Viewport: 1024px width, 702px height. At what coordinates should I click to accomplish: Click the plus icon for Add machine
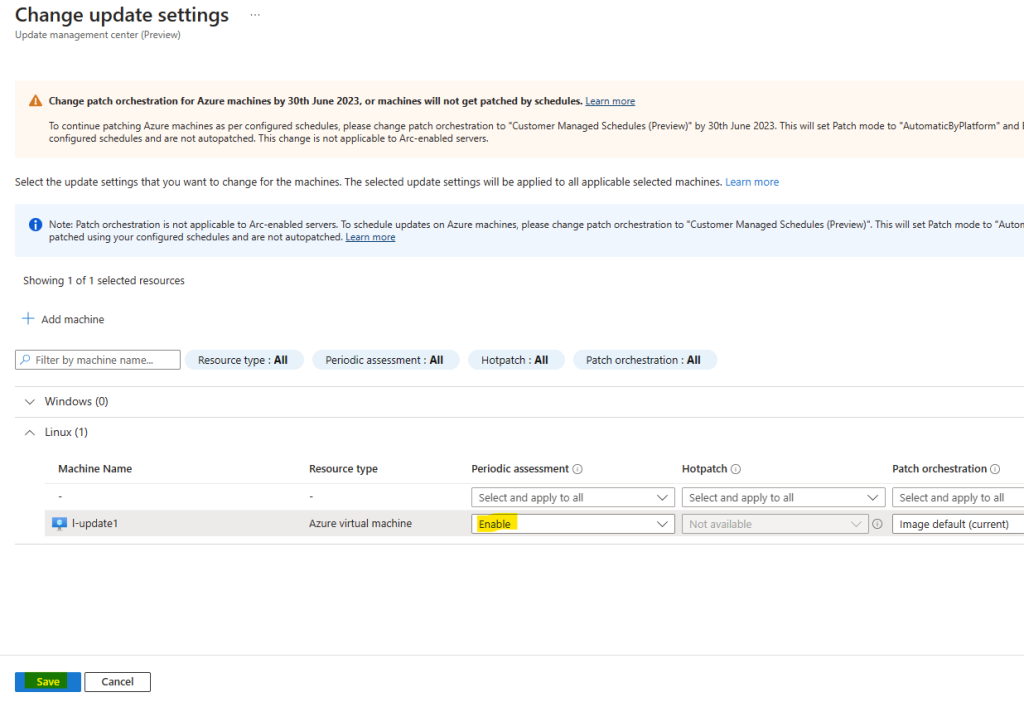(28, 319)
